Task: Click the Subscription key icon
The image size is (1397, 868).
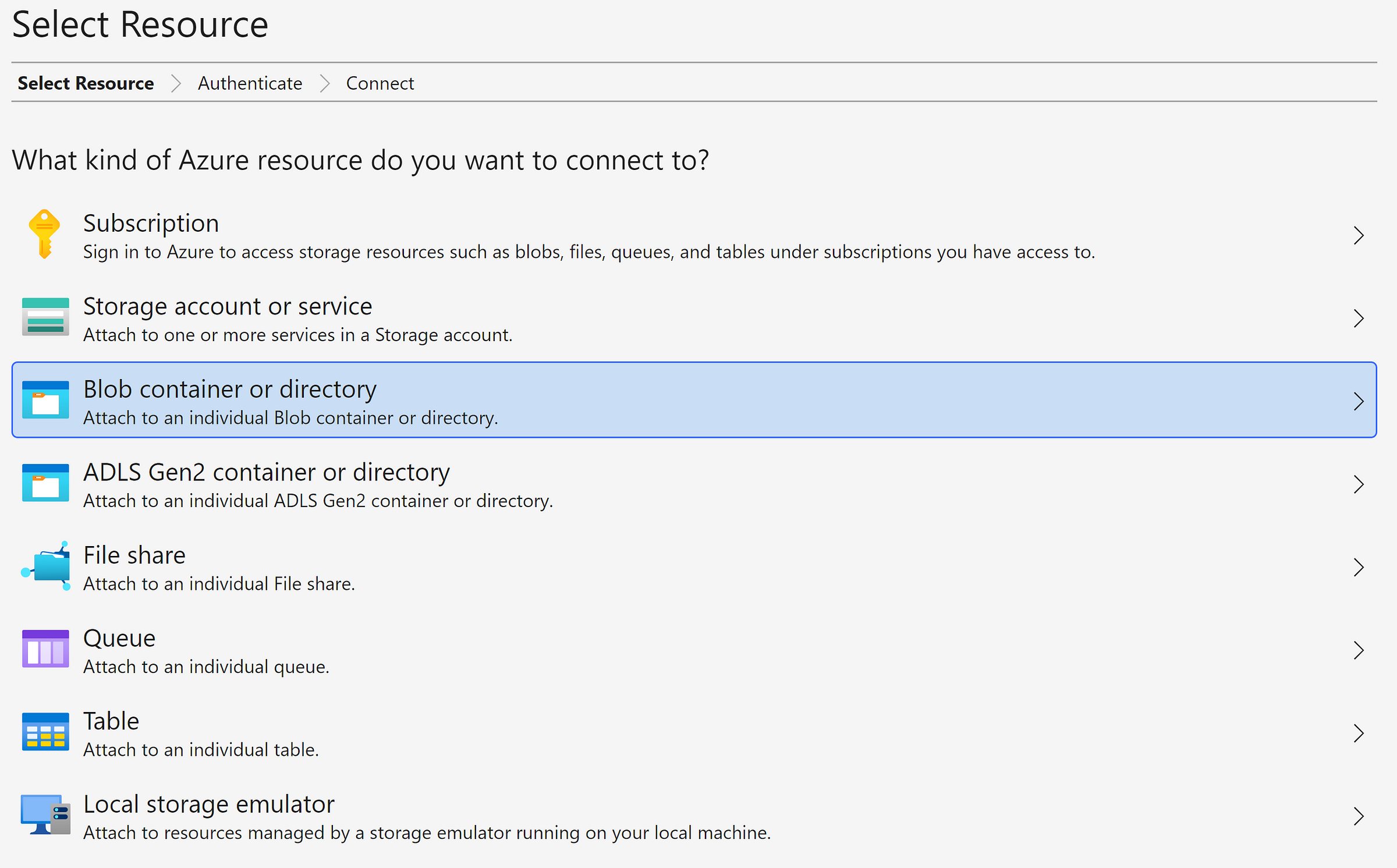Action: click(x=44, y=234)
